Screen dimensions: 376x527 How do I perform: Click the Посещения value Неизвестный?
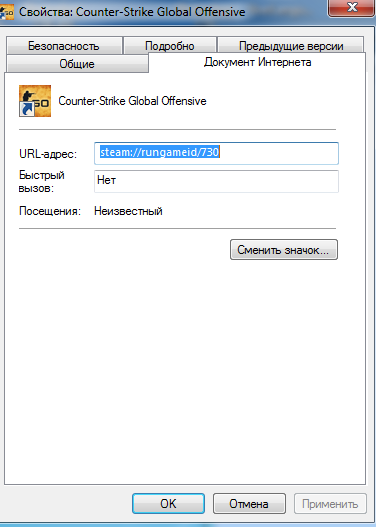tap(128, 211)
